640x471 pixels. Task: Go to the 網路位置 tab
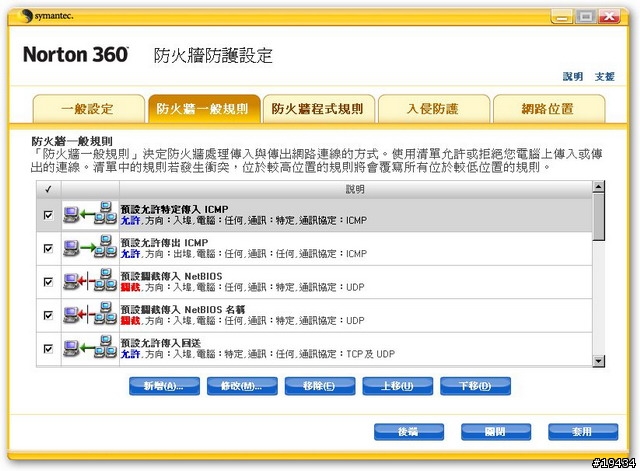pos(549,109)
